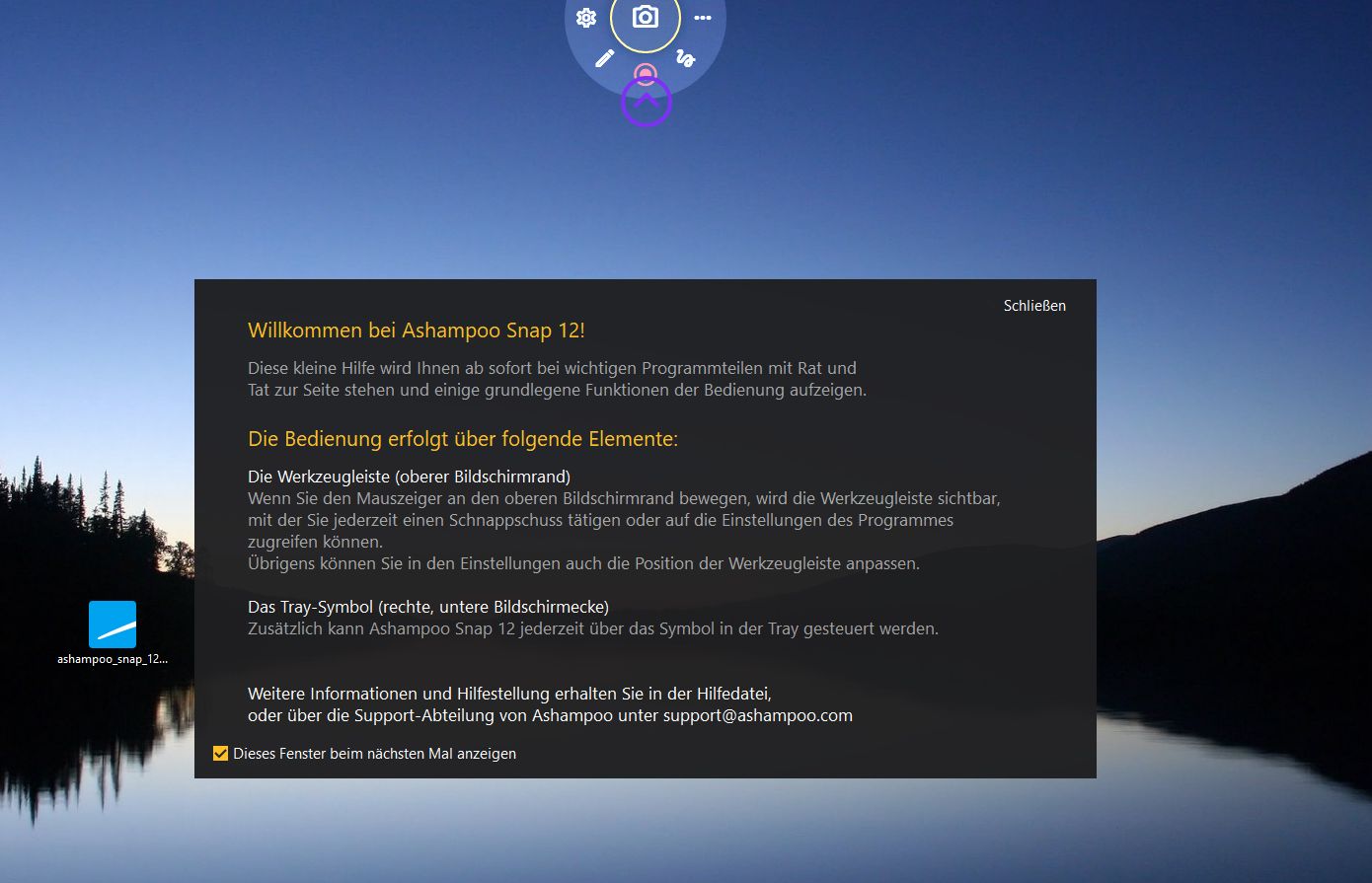1372x883 pixels.
Task: Click the 'Zusätzlich kann Ashampoo Snap 12' sentence
Action: pyautogui.click(x=593, y=628)
